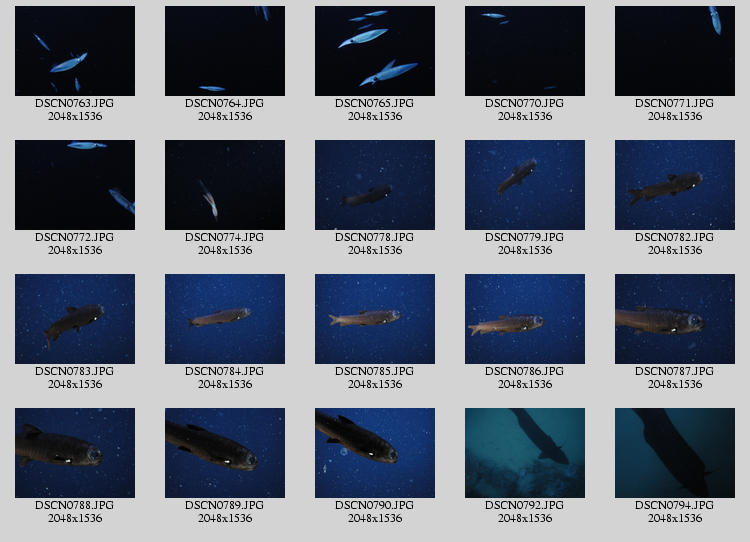The image size is (750, 542).
Task: Choose the DSCN0774.JPG thumbnail
Action: coord(224,185)
